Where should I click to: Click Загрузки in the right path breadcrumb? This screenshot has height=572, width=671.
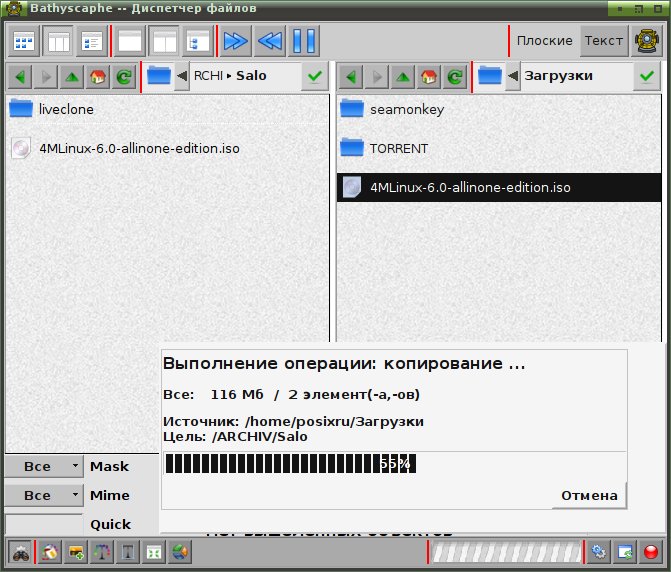tap(558, 76)
